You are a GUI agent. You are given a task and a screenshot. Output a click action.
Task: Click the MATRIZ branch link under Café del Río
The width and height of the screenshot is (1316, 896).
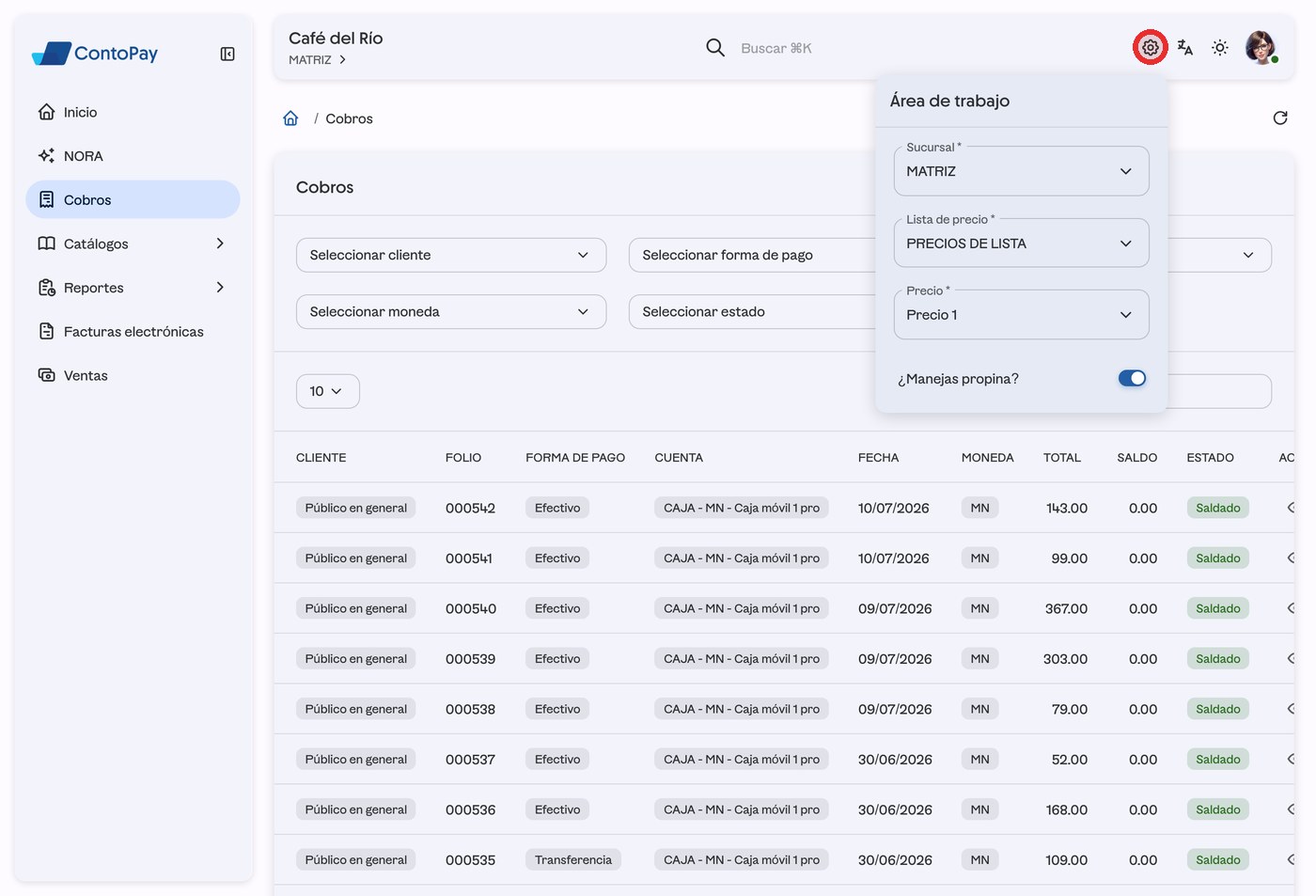point(317,60)
